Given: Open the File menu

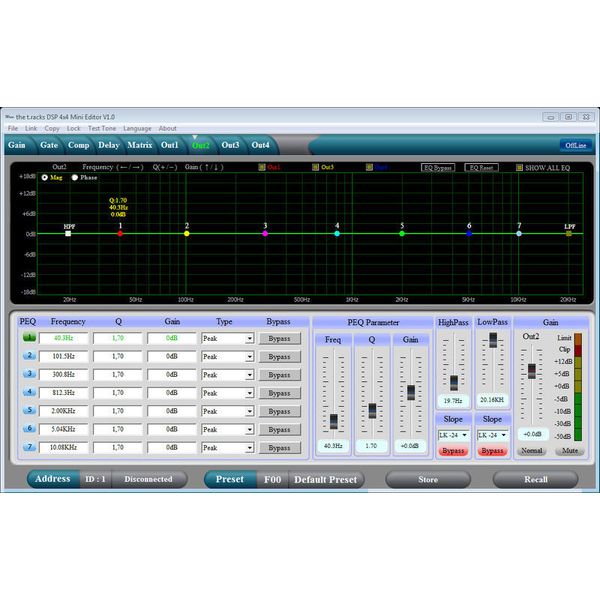Looking at the screenshot, I should 13,128.
